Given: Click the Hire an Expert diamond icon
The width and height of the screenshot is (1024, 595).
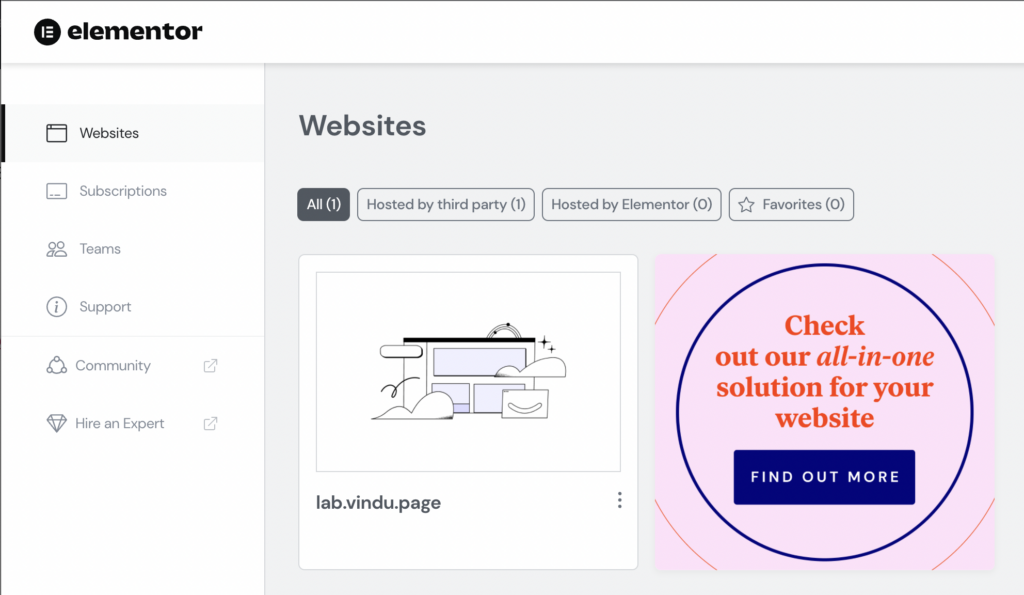Looking at the screenshot, I should 56,423.
